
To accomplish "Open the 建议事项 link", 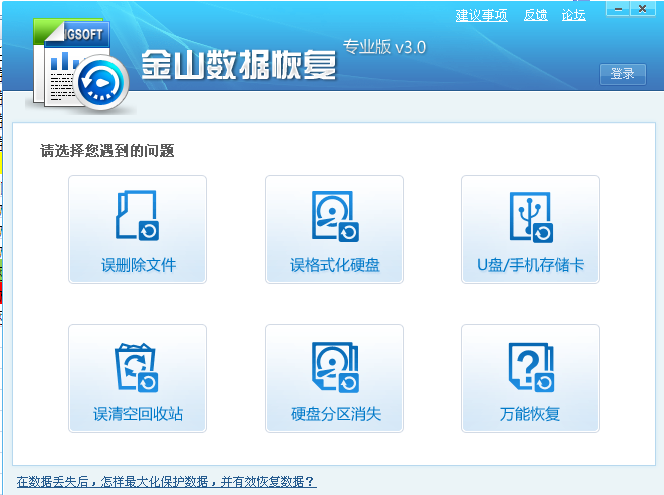I will click(481, 15).
